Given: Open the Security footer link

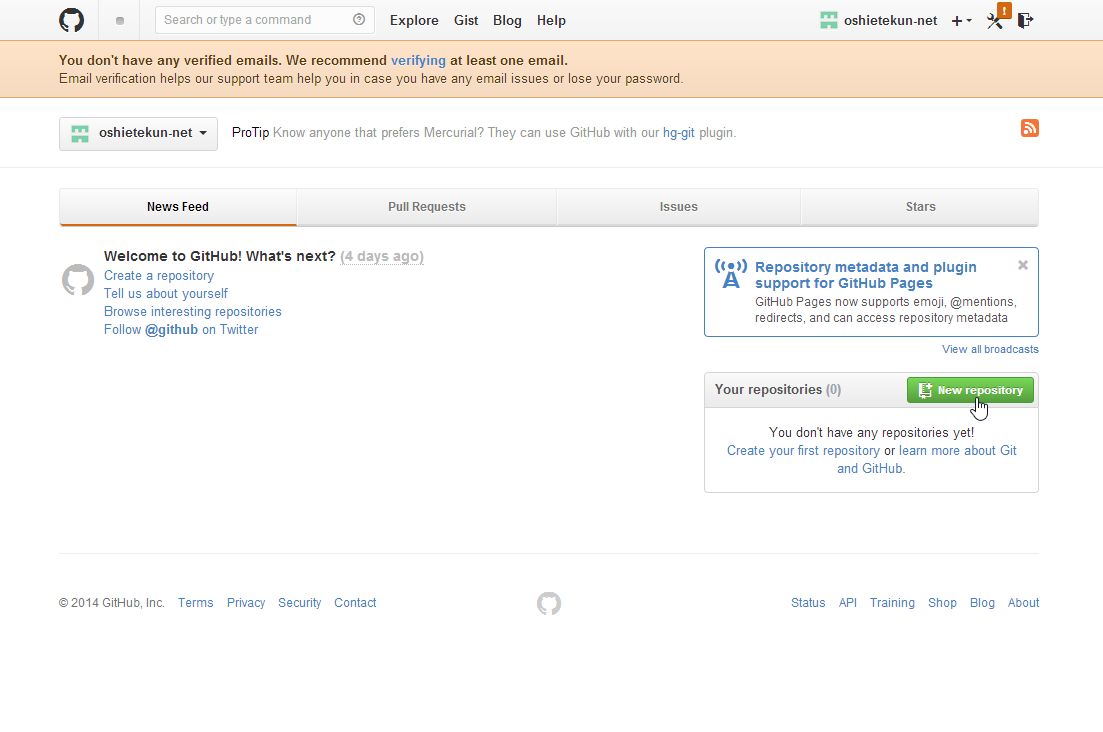Looking at the screenshot, I should [x=300, y=603].
